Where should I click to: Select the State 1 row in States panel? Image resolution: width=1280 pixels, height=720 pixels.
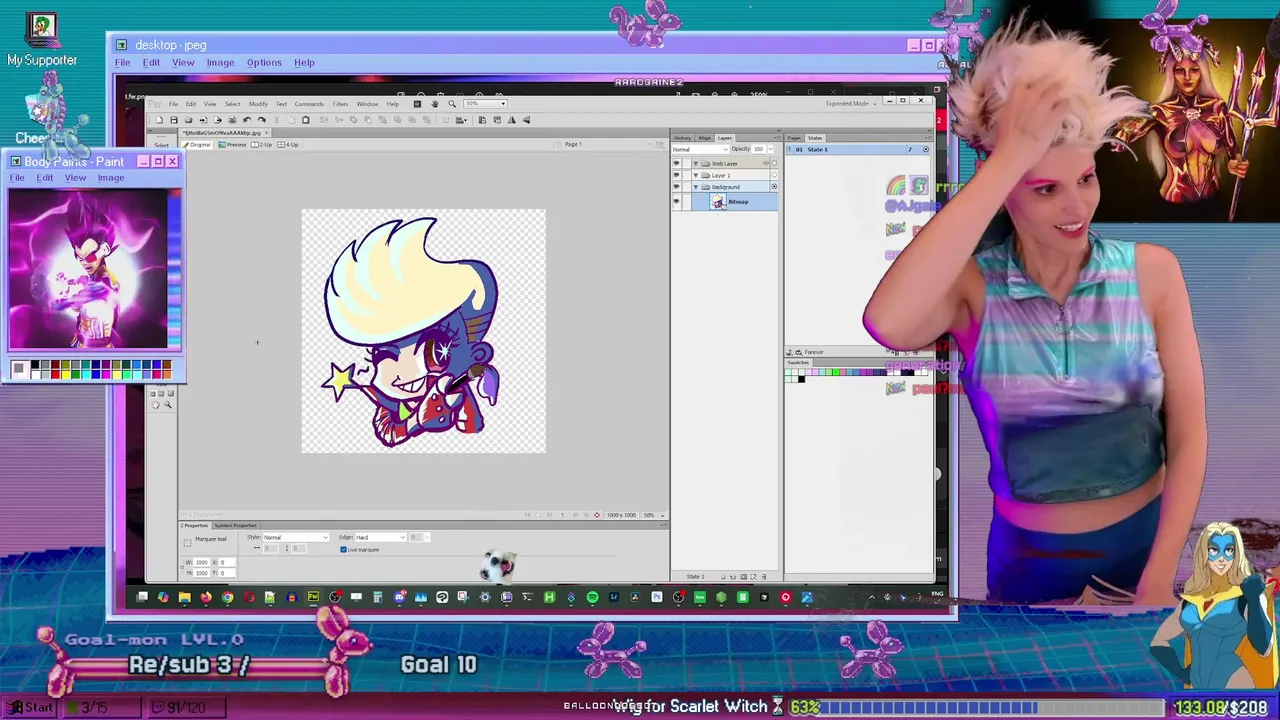(x=858, y=149)
